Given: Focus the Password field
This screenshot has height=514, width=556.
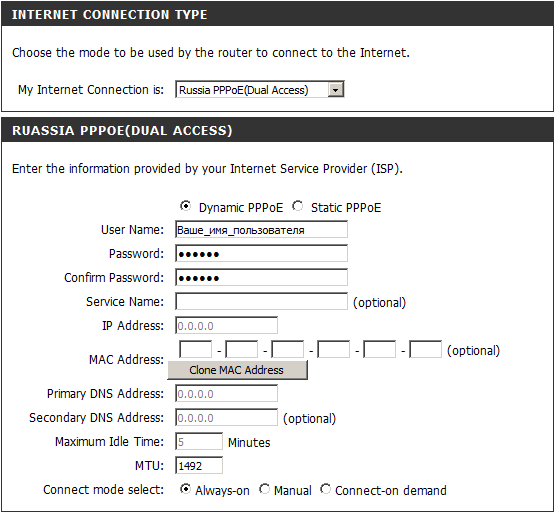Looking at the screenshot, I should pyautogui.click(x=261, y=254).
